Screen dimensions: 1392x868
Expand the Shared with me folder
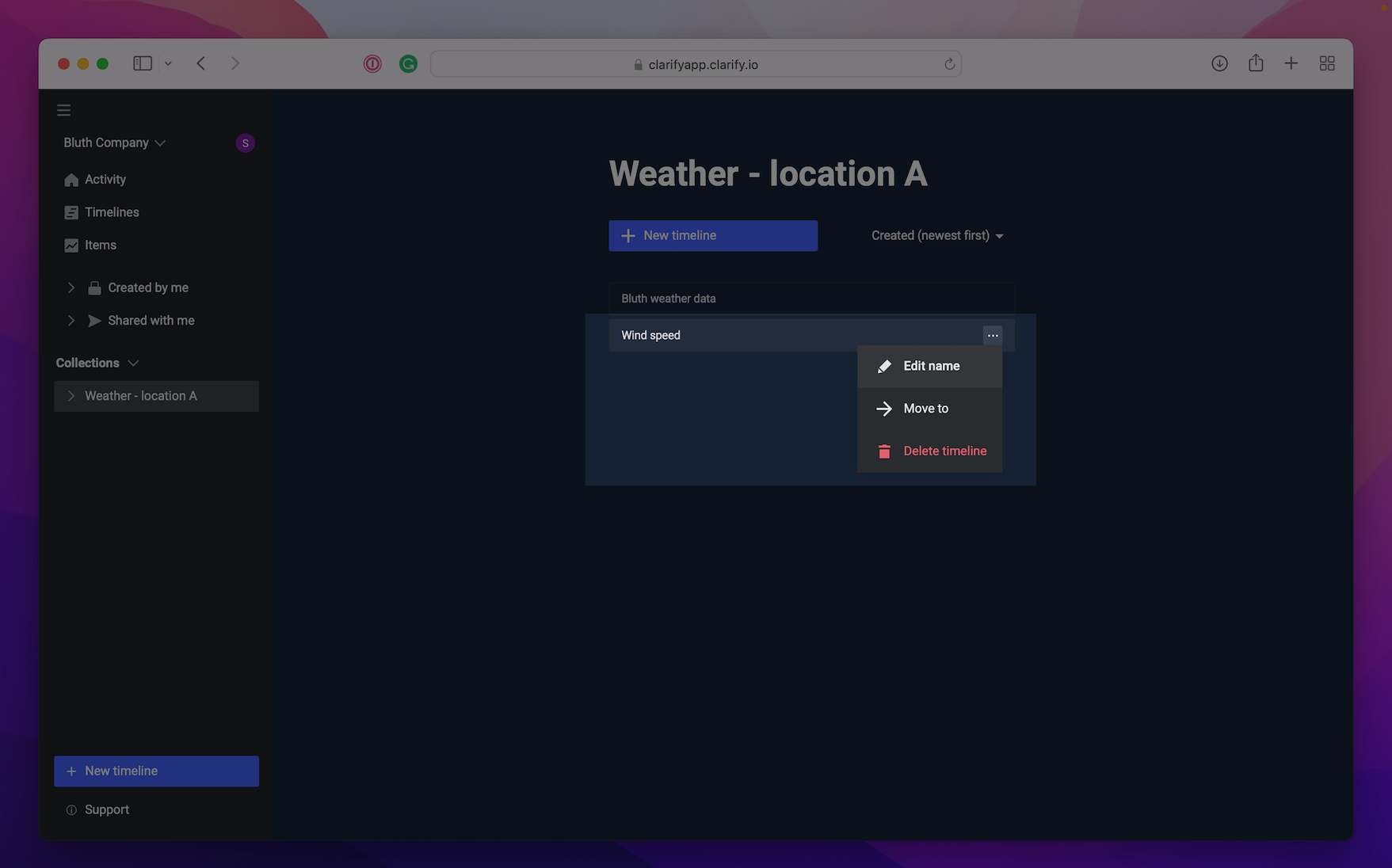point(71,321)
